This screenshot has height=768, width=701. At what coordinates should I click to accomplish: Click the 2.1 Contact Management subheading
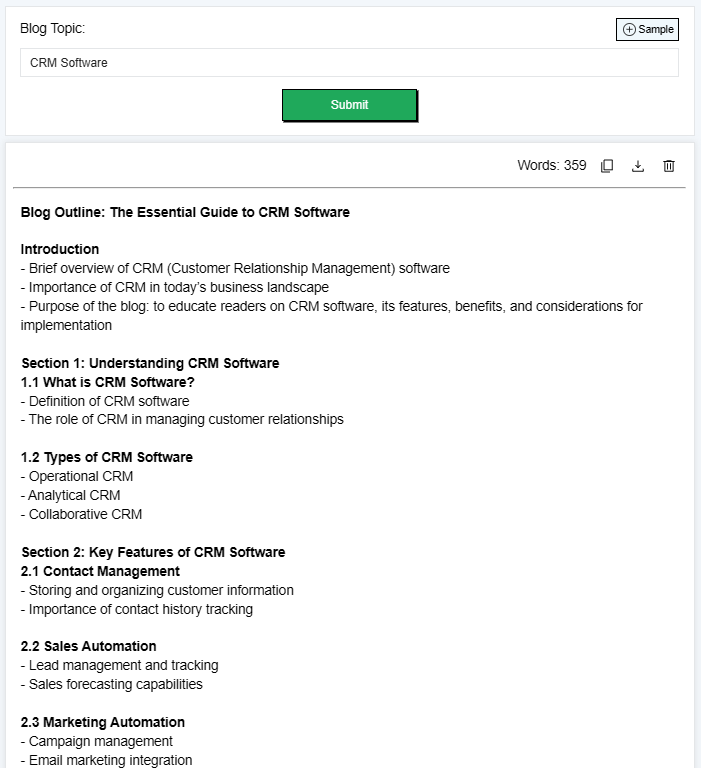pos(100,571)
